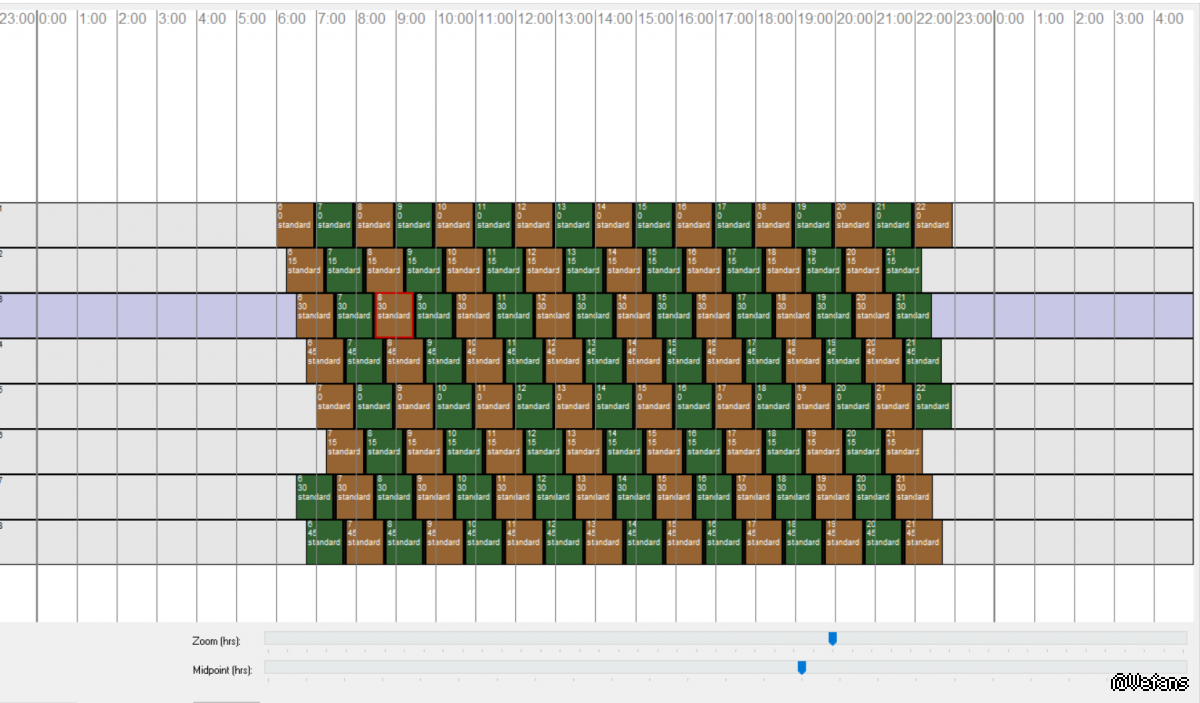1200x703 pixels.
Task: Click the 17:00 time header label
Action: coord(735,19)
